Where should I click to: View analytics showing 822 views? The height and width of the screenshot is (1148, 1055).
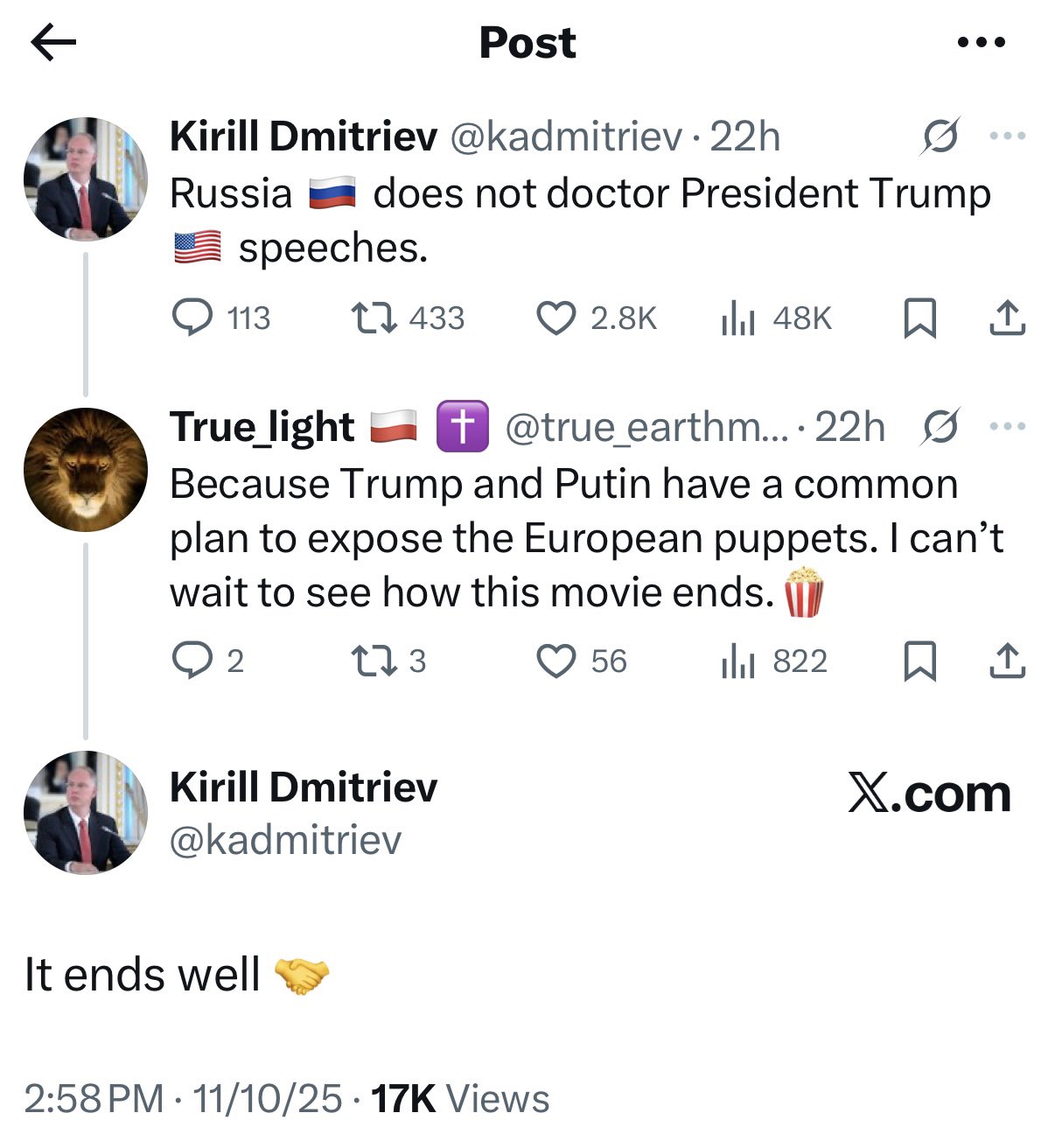point(737,661)
